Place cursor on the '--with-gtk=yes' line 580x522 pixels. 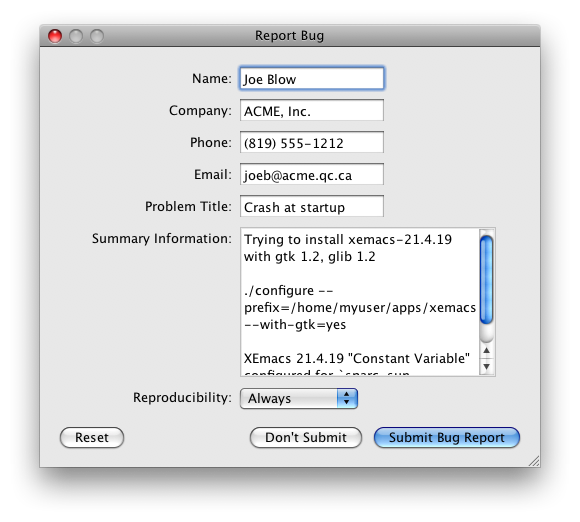click(x=295, y=325)
